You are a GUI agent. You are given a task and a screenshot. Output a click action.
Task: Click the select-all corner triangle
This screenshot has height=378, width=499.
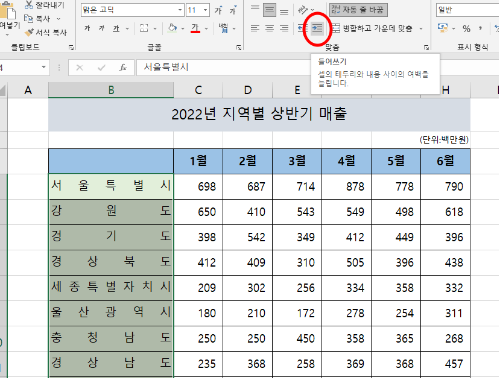pyautogui.click(x=3, y=90)
